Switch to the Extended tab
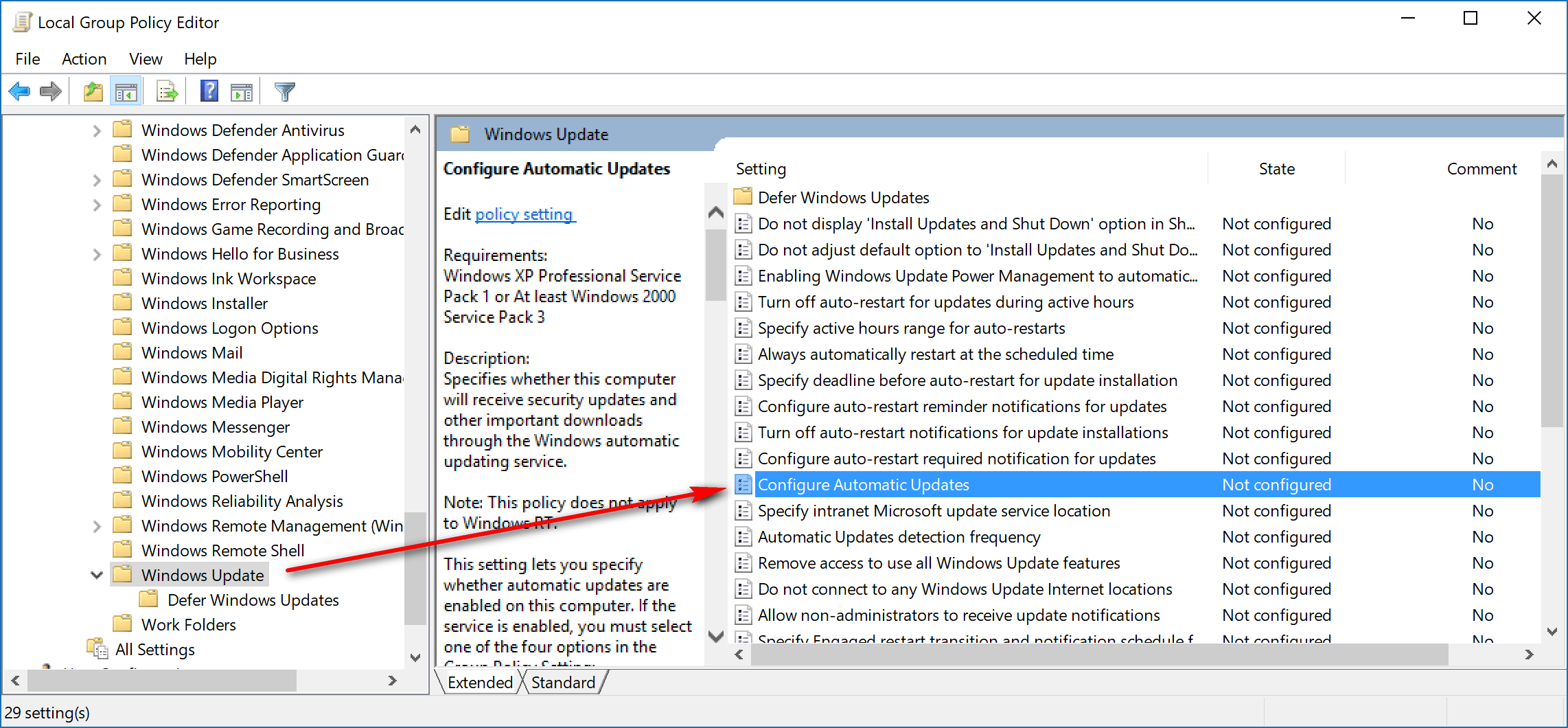The height and width of the screenshot is (728, 1568). click(480, 682)
